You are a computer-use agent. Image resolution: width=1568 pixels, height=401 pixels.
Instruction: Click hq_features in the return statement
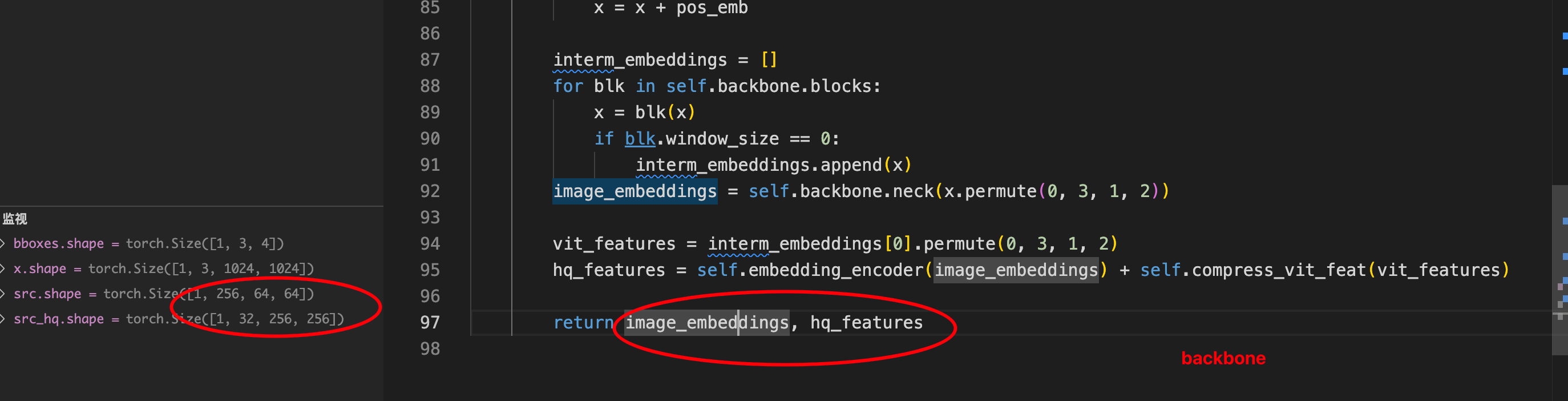click(x=866, y=322)
